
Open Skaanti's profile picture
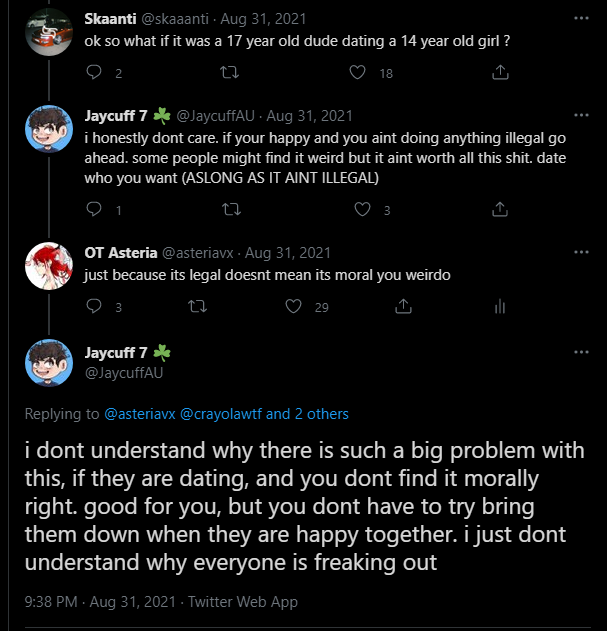click(x=47, y=33)
